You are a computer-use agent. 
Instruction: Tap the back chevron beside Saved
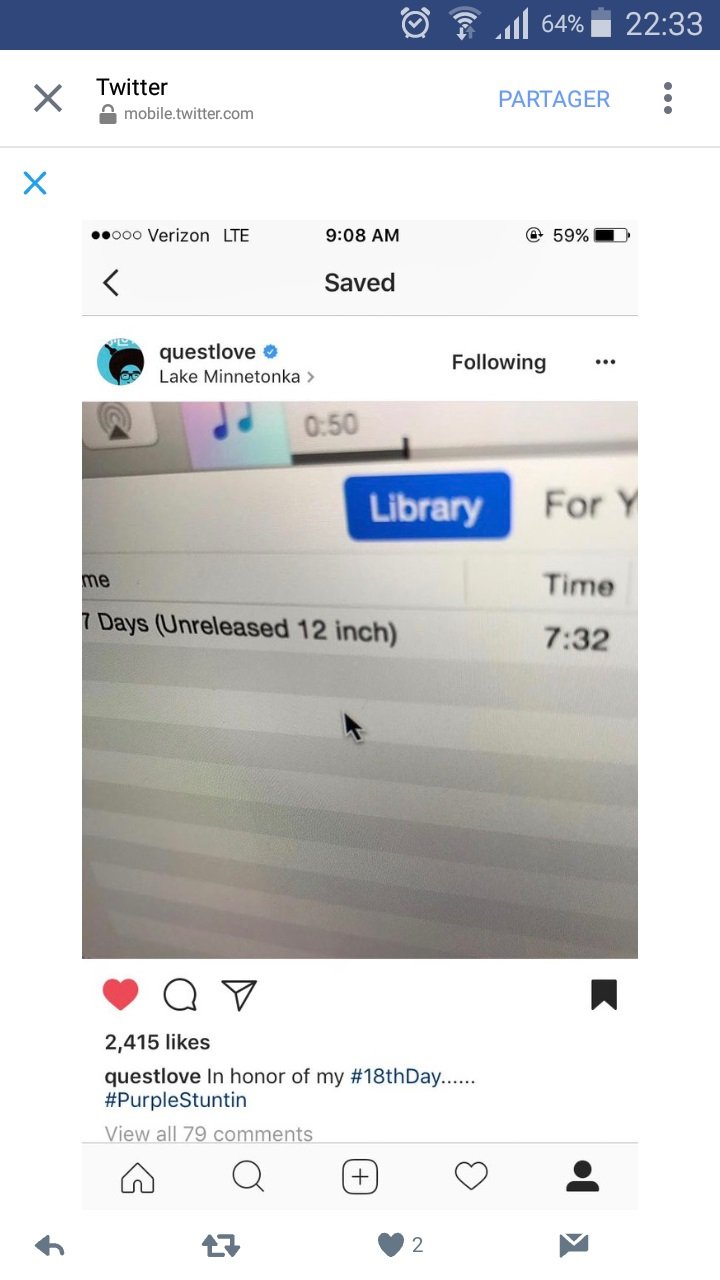point(111,283)
